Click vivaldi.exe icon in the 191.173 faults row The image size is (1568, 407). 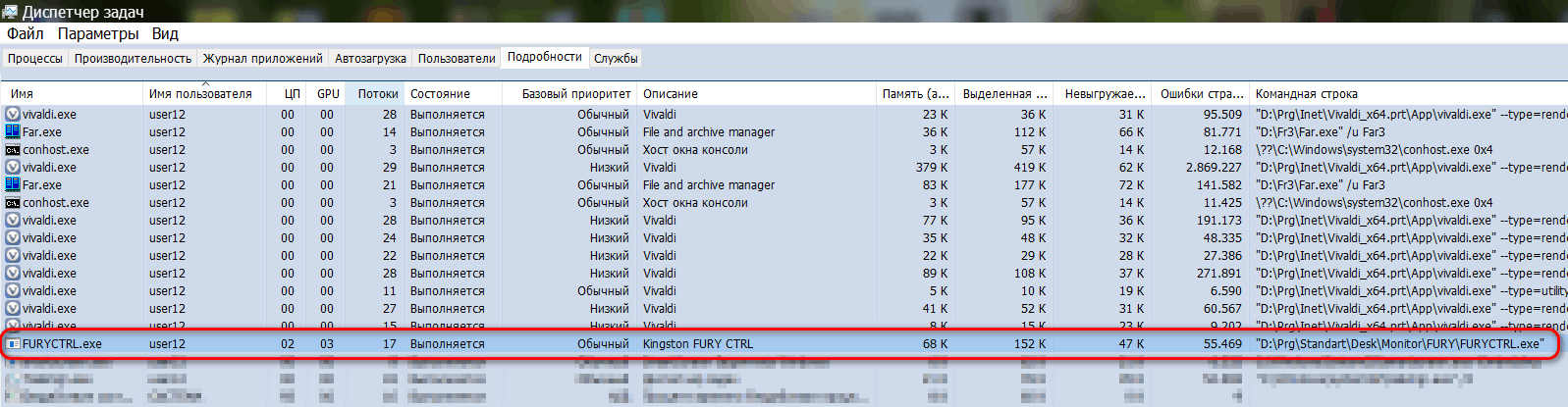tap(13, 221)
